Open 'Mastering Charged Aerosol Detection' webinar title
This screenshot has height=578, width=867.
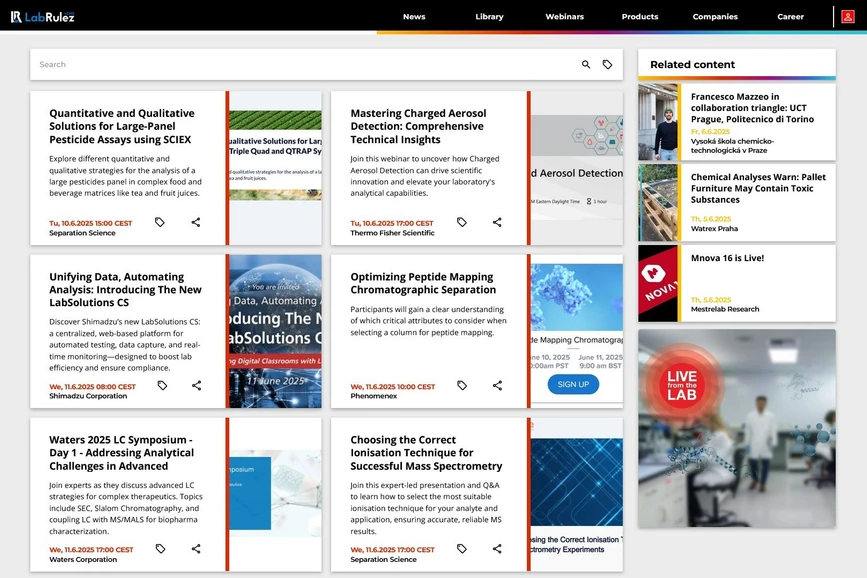418,127
